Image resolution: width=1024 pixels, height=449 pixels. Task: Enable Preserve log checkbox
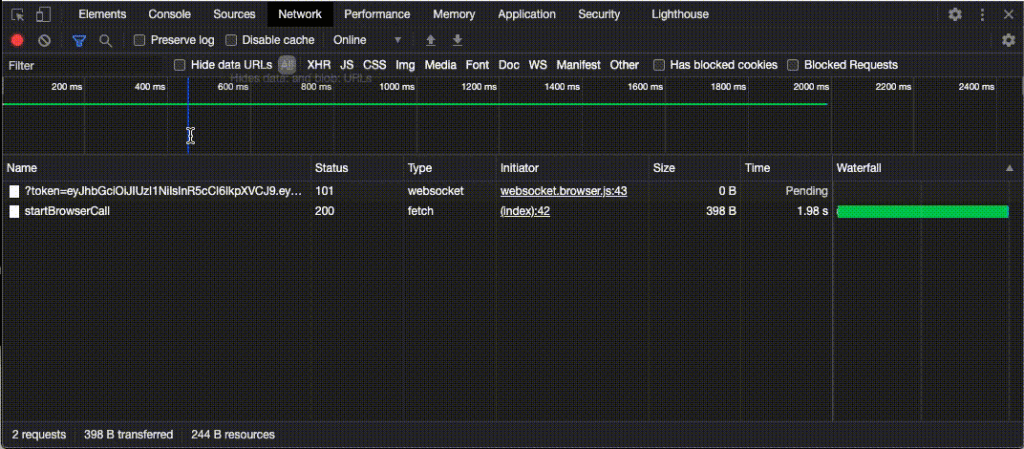pyautogui.click(x=139, y=40)
